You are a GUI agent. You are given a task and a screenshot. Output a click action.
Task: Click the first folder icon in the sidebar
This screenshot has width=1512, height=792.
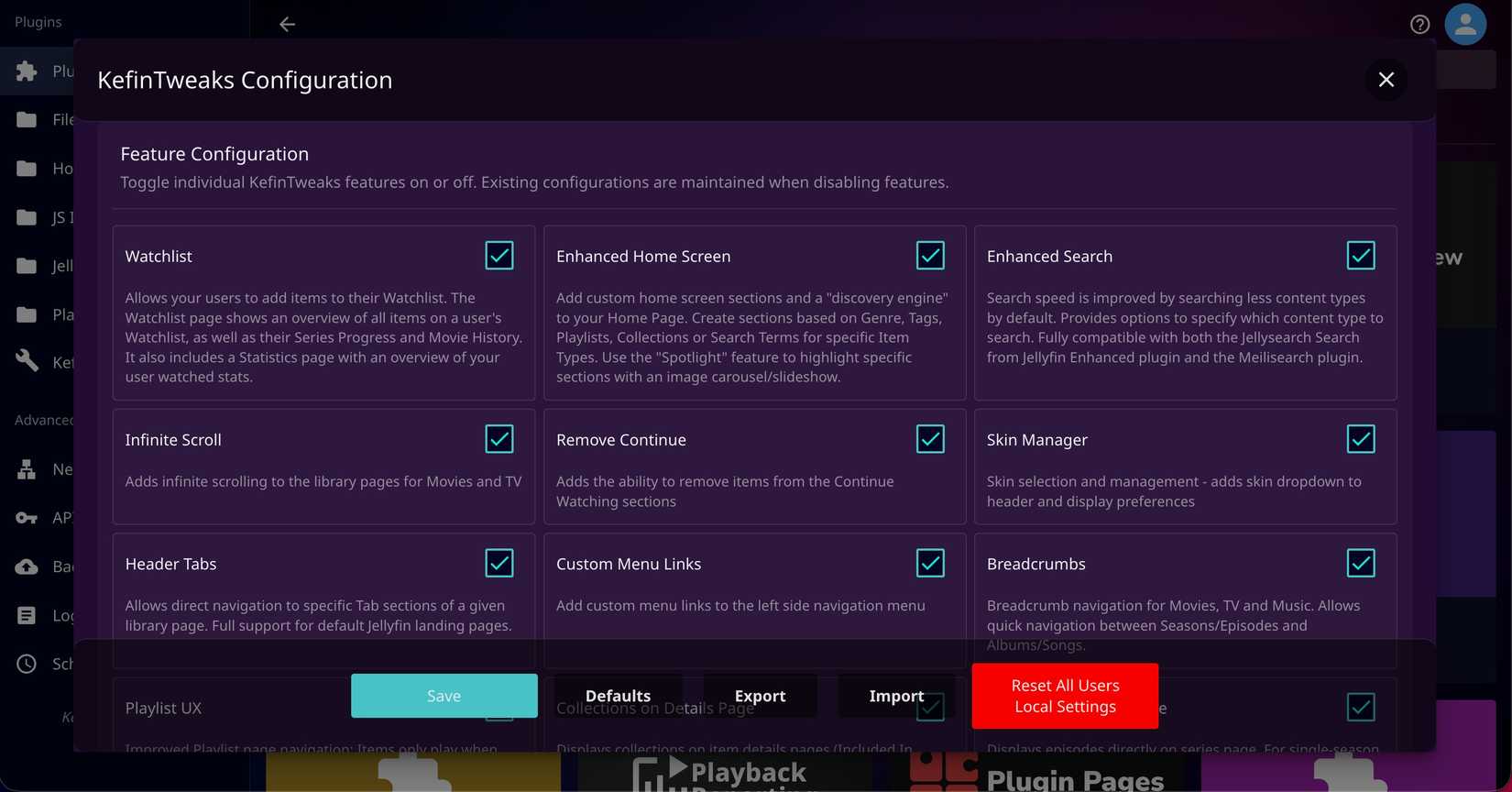(27, 119)
